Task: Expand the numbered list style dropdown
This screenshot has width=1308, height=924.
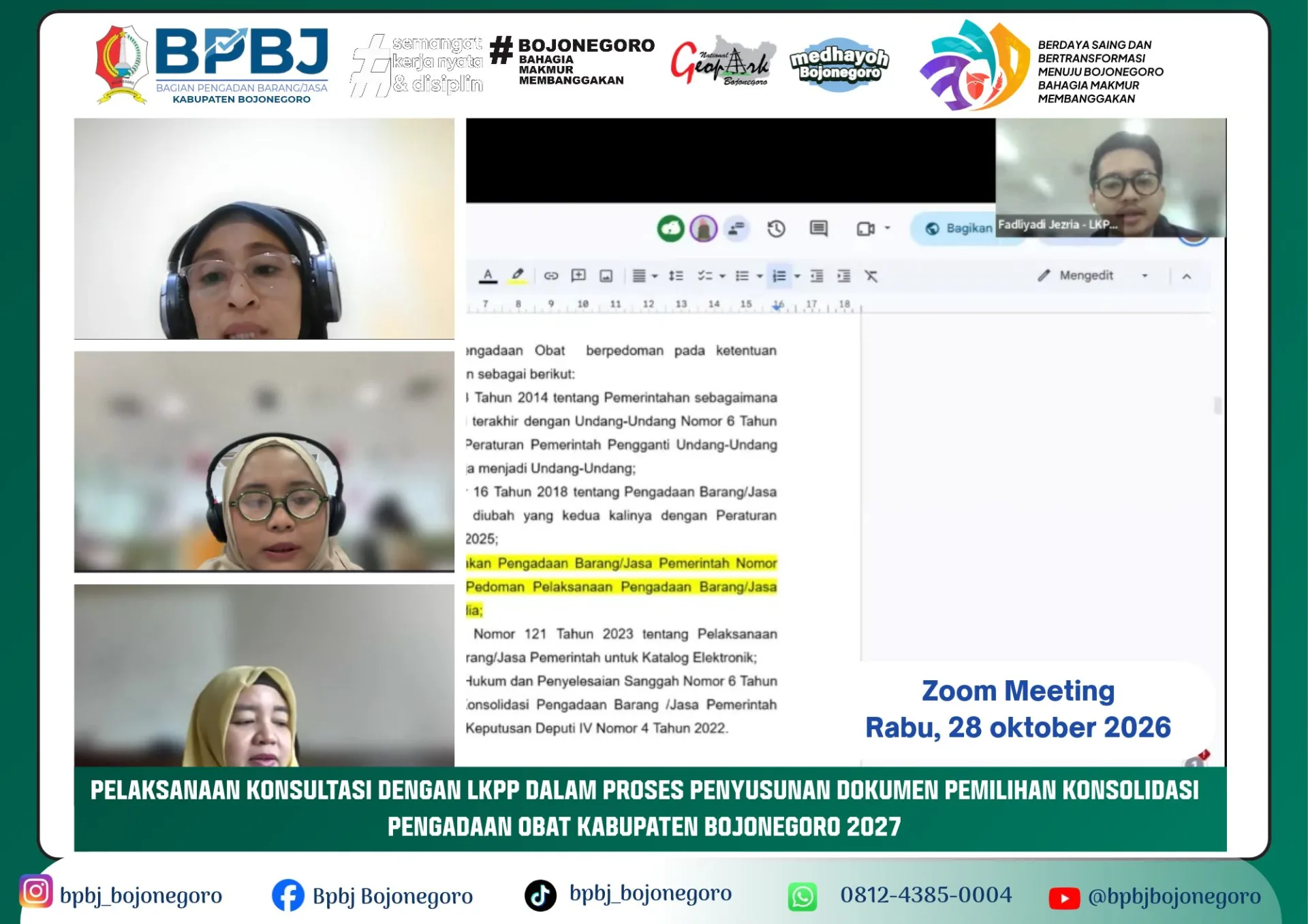Action: 797,276
